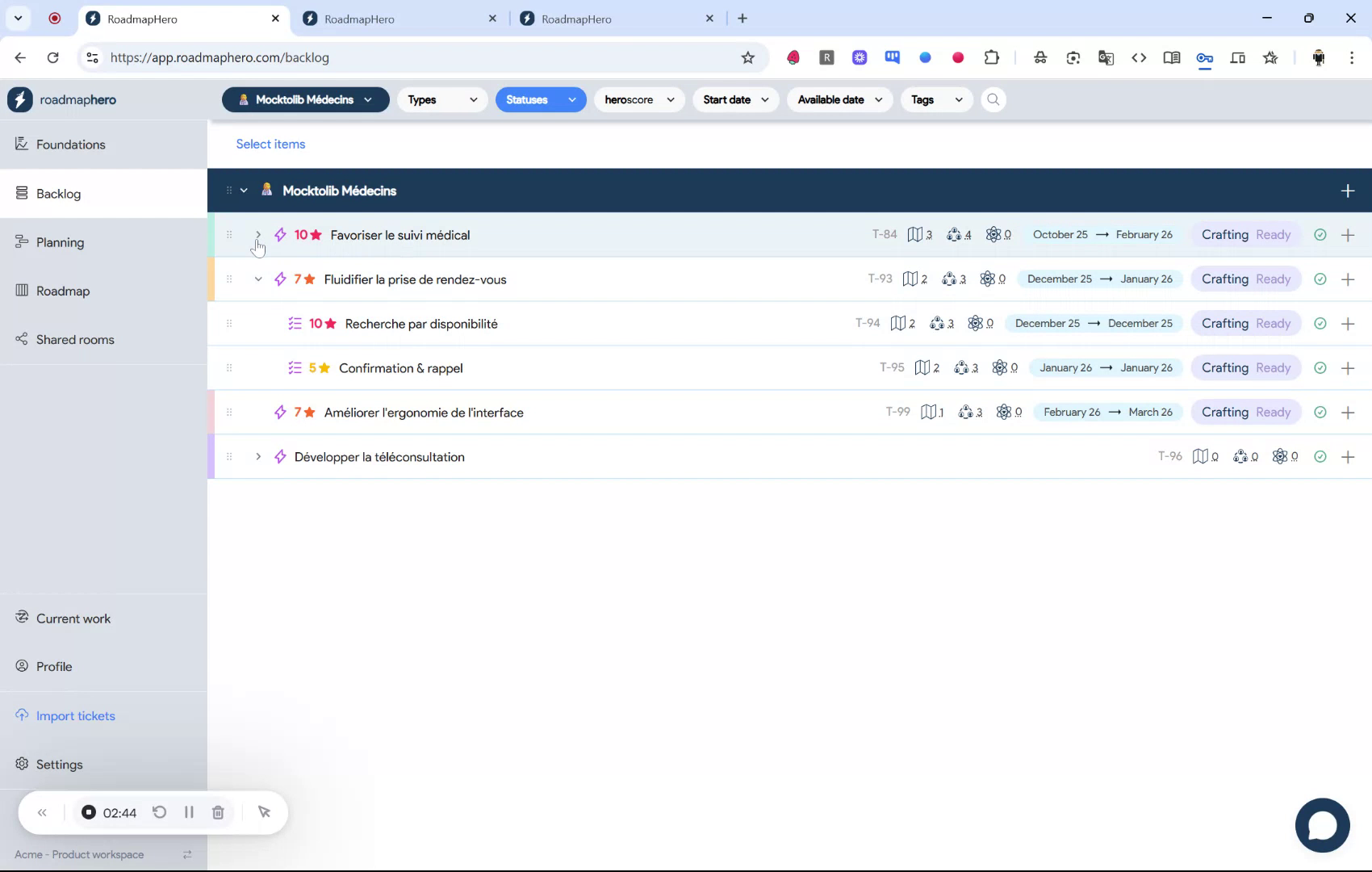Open the Statuses filter dropdown
The width and height of the screenshot is (1372, 872).
[x=540, y=99]
